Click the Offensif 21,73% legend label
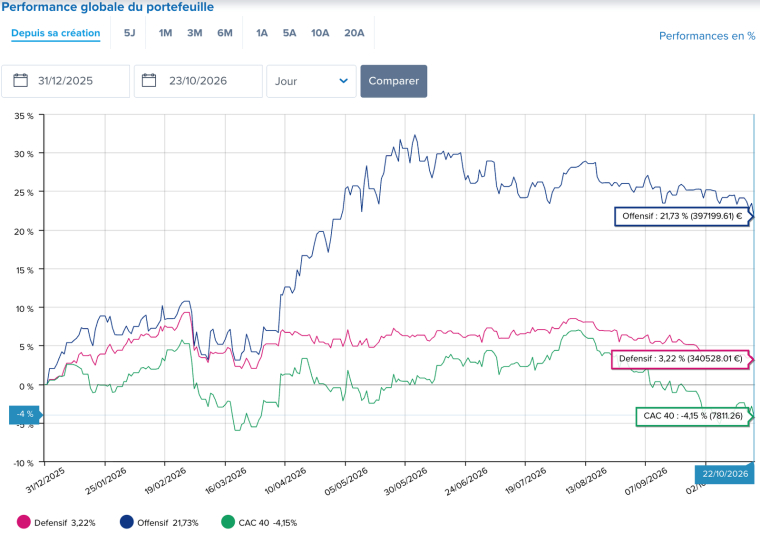Image resolution: width=760 pixels, height=533 pixels. [168, 523]
